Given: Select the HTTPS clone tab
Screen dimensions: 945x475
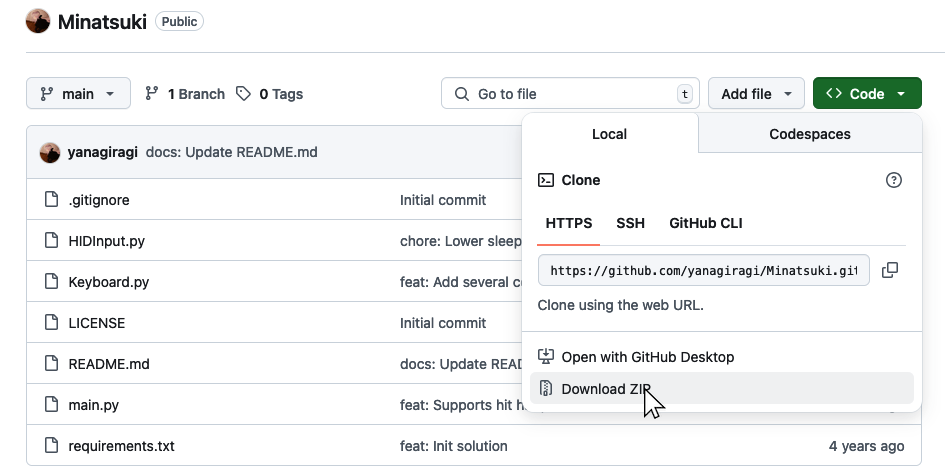Looking at the screenshot, I should click(x=569, y=223).
